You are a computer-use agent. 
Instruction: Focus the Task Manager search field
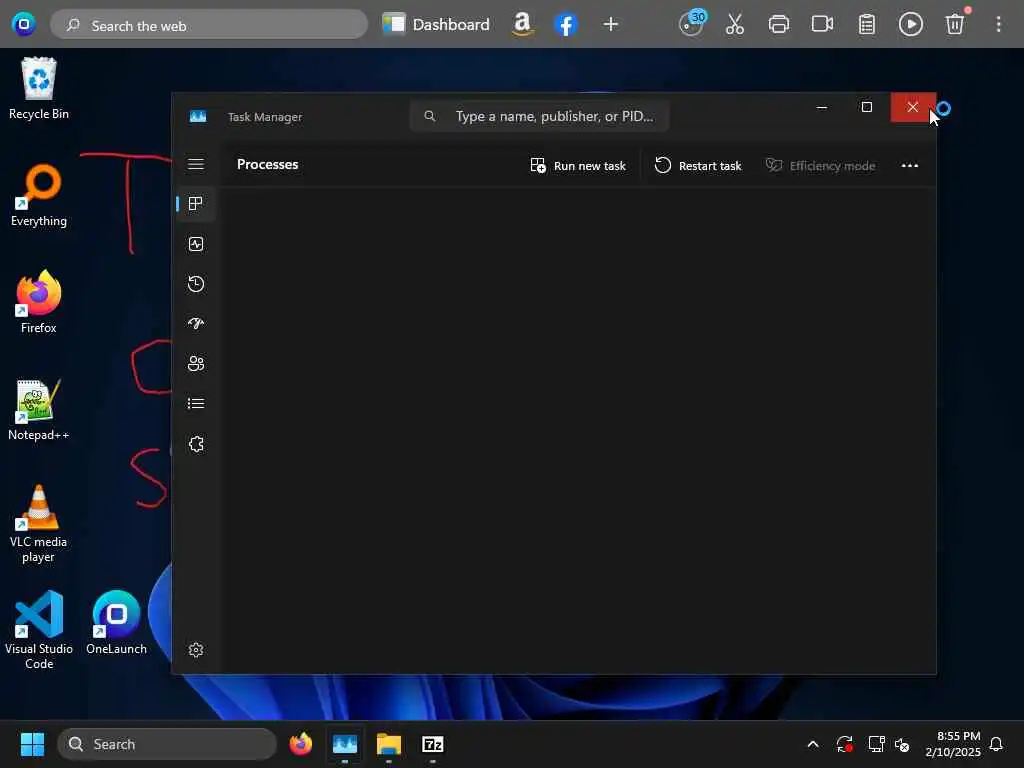coord(539,116)
